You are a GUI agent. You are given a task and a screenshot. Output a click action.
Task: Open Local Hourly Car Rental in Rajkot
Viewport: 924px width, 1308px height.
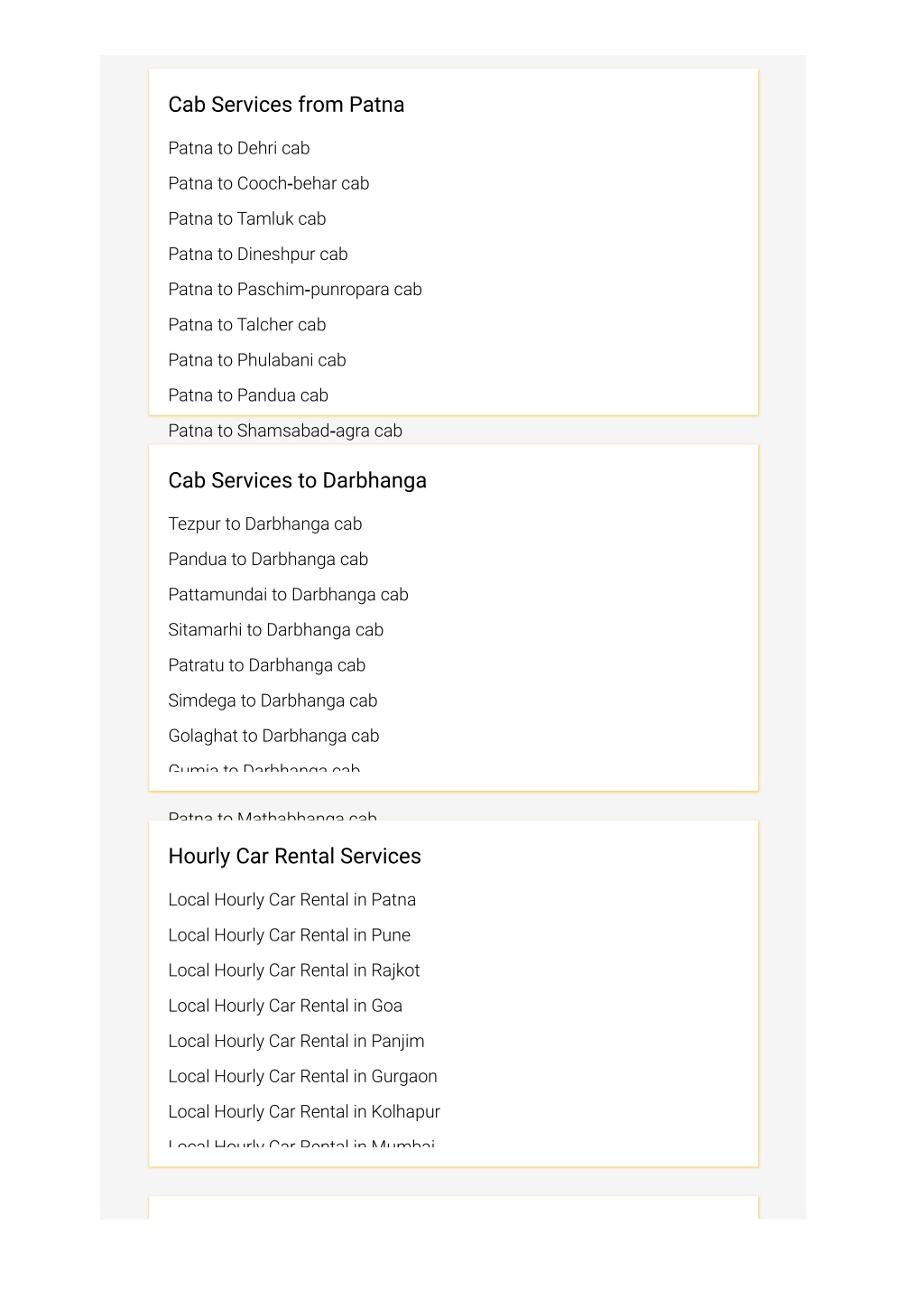coord(294,969)
